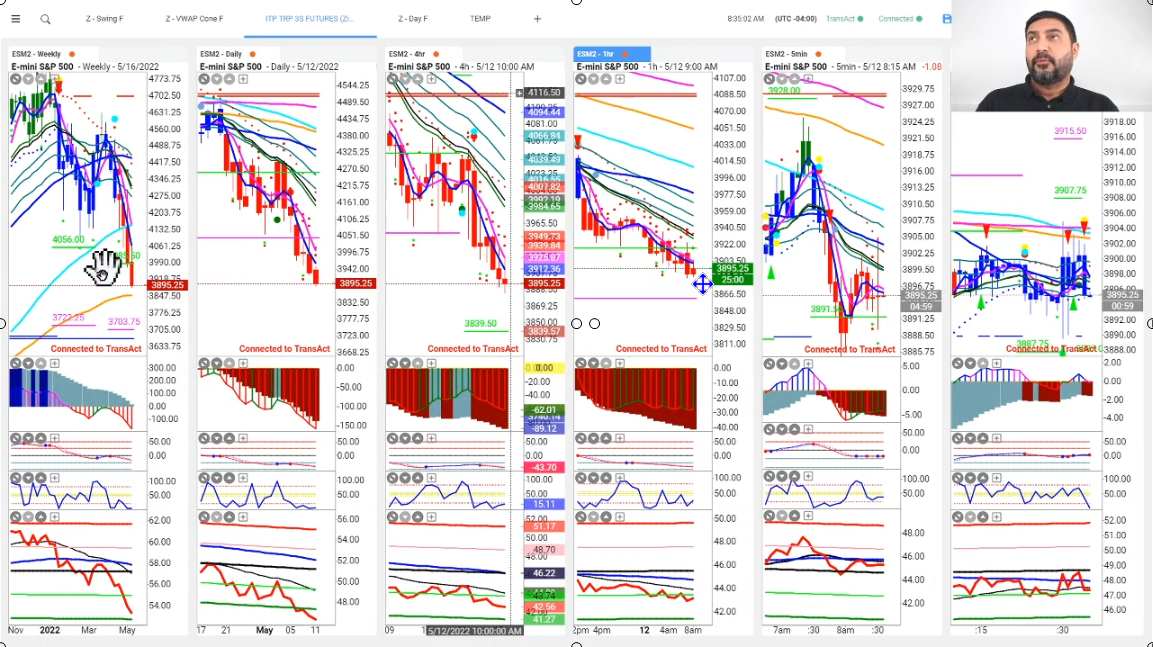Screen dimensions: 1153x647
Task: Maximize 1hr price pane with plus box
Action: pyautogui.click(x=620, y=79)
